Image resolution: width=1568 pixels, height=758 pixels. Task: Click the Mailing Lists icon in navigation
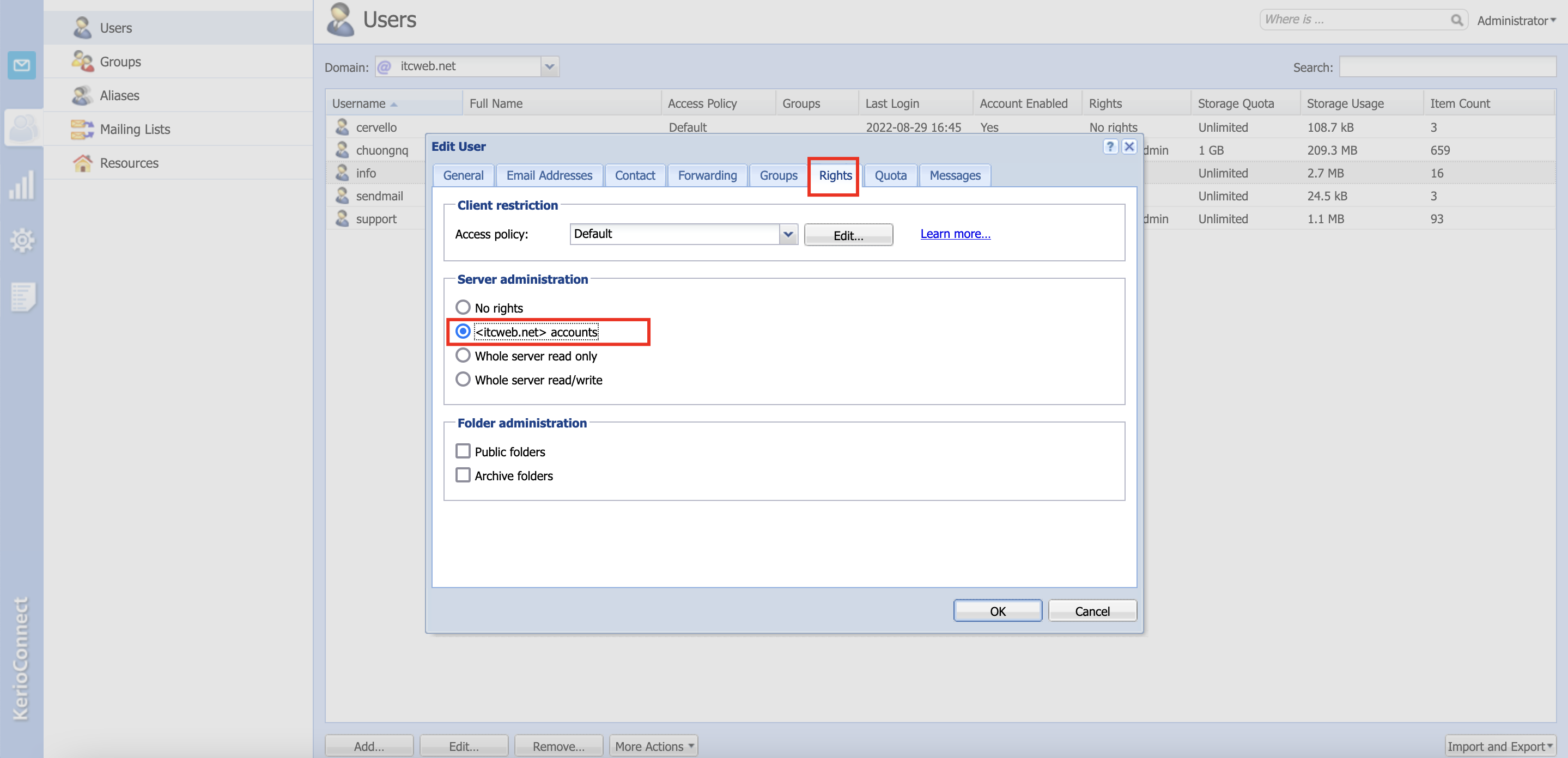(x=82, y=129)
